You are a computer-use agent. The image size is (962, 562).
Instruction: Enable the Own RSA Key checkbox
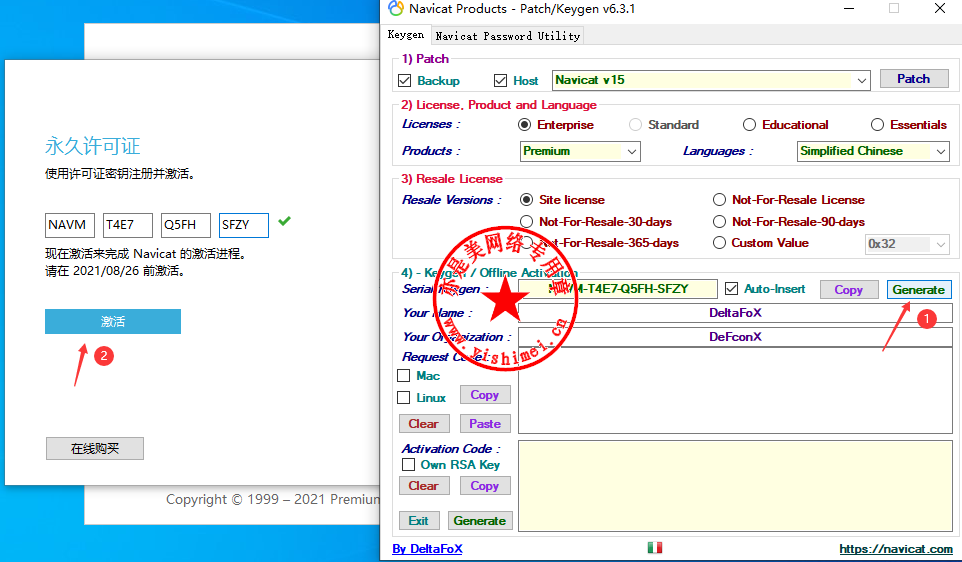pos(409,464)
